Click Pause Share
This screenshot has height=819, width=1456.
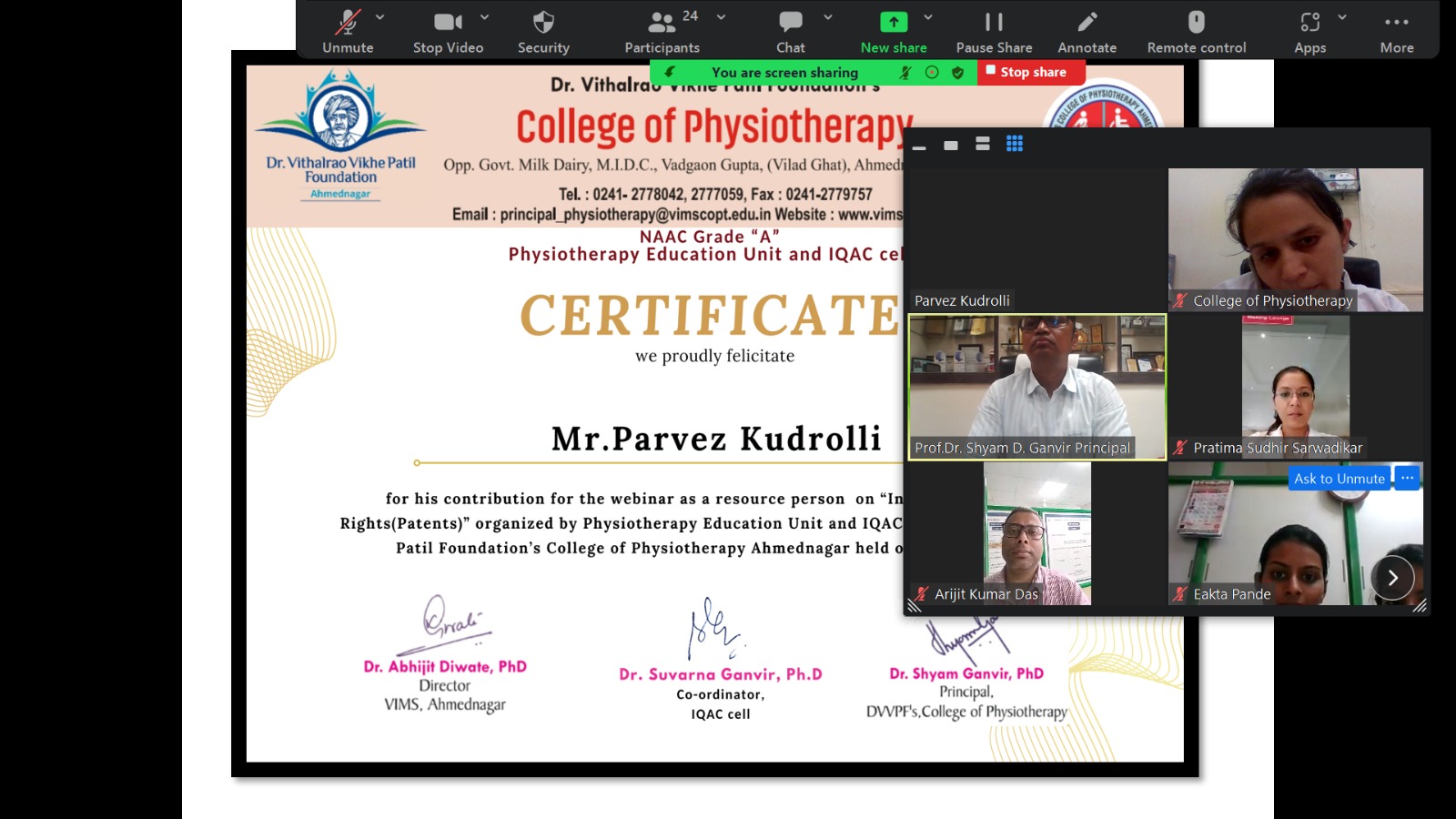click(x=994, y=31)
